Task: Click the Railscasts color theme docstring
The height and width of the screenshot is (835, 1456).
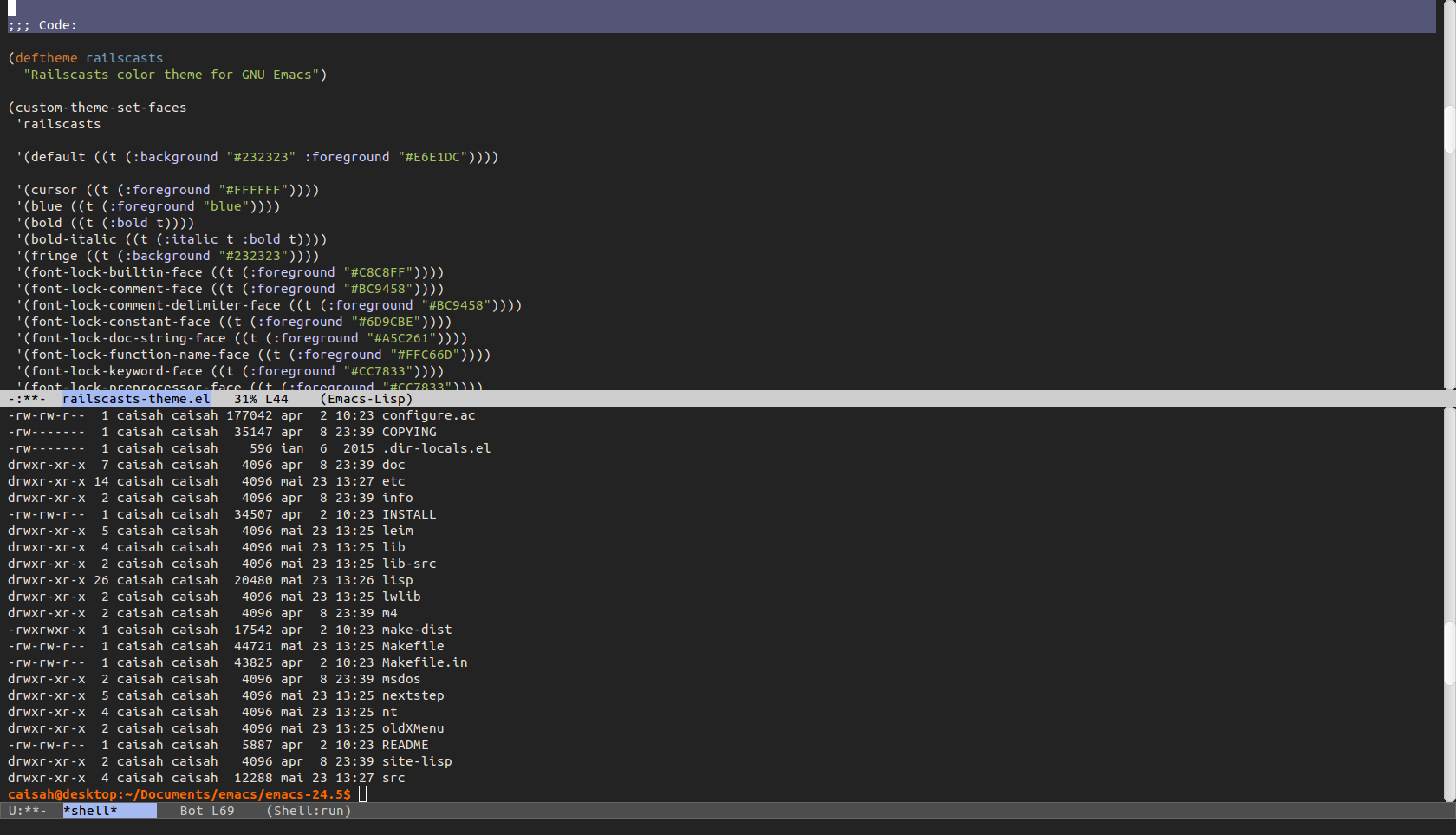Action: pos(172,75)
